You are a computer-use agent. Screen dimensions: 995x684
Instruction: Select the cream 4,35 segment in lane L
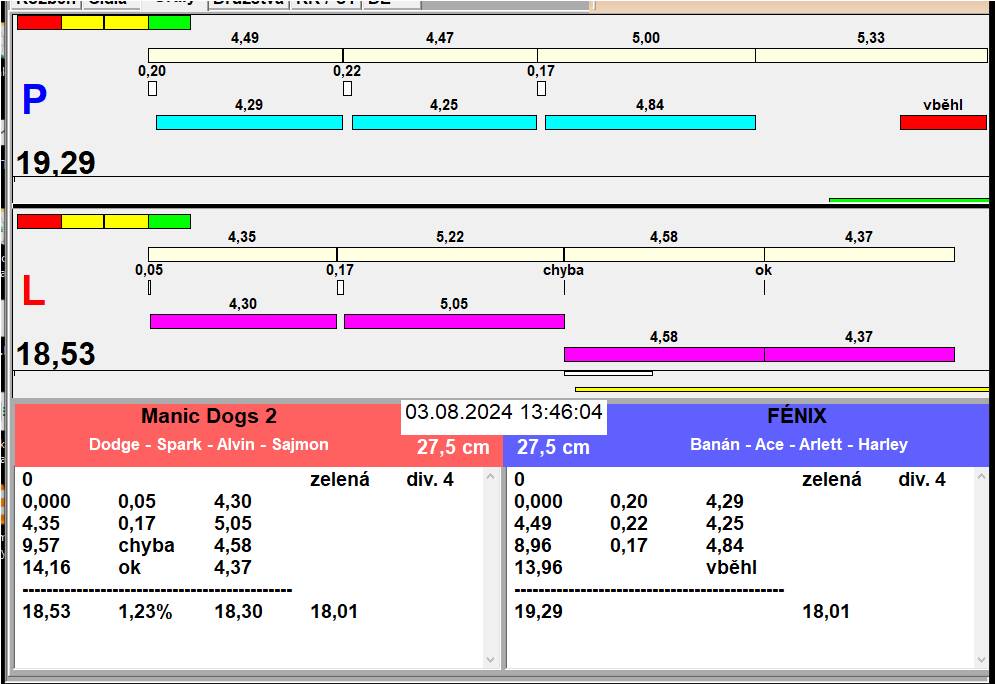point(242,254)
